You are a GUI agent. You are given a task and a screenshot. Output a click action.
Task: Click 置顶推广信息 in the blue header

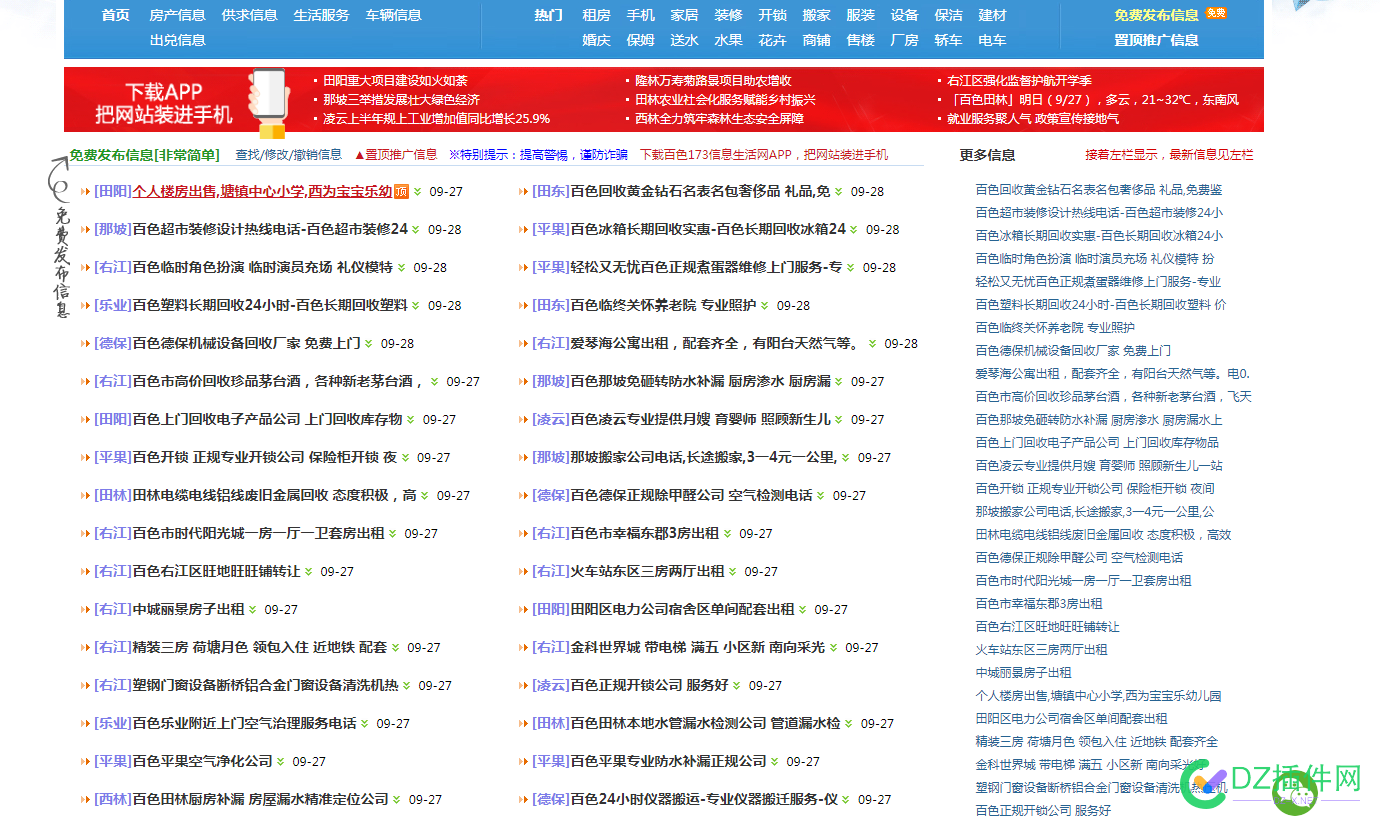coord(1157,40)
